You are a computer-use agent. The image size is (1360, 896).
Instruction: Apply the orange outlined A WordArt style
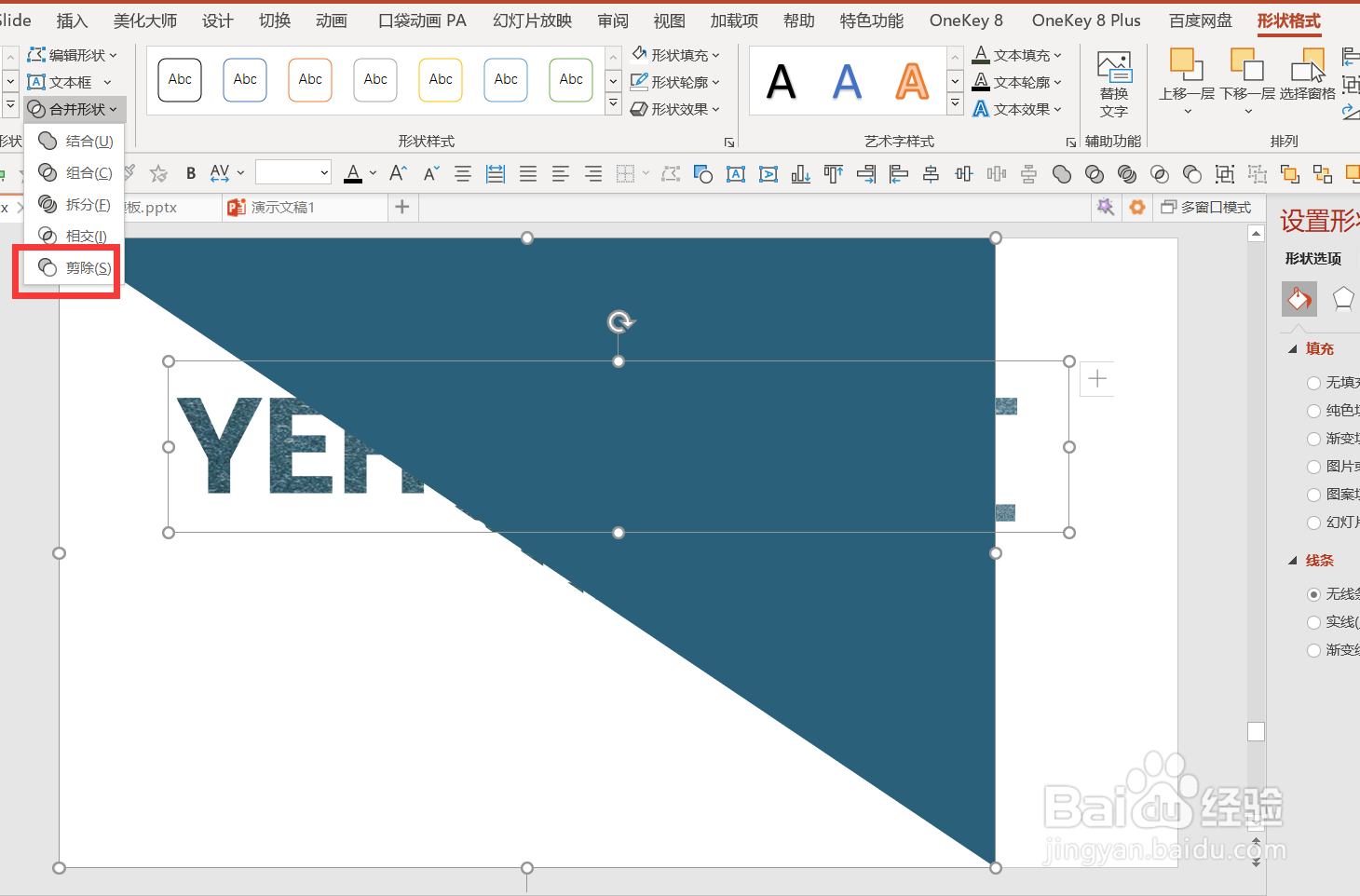912,82
